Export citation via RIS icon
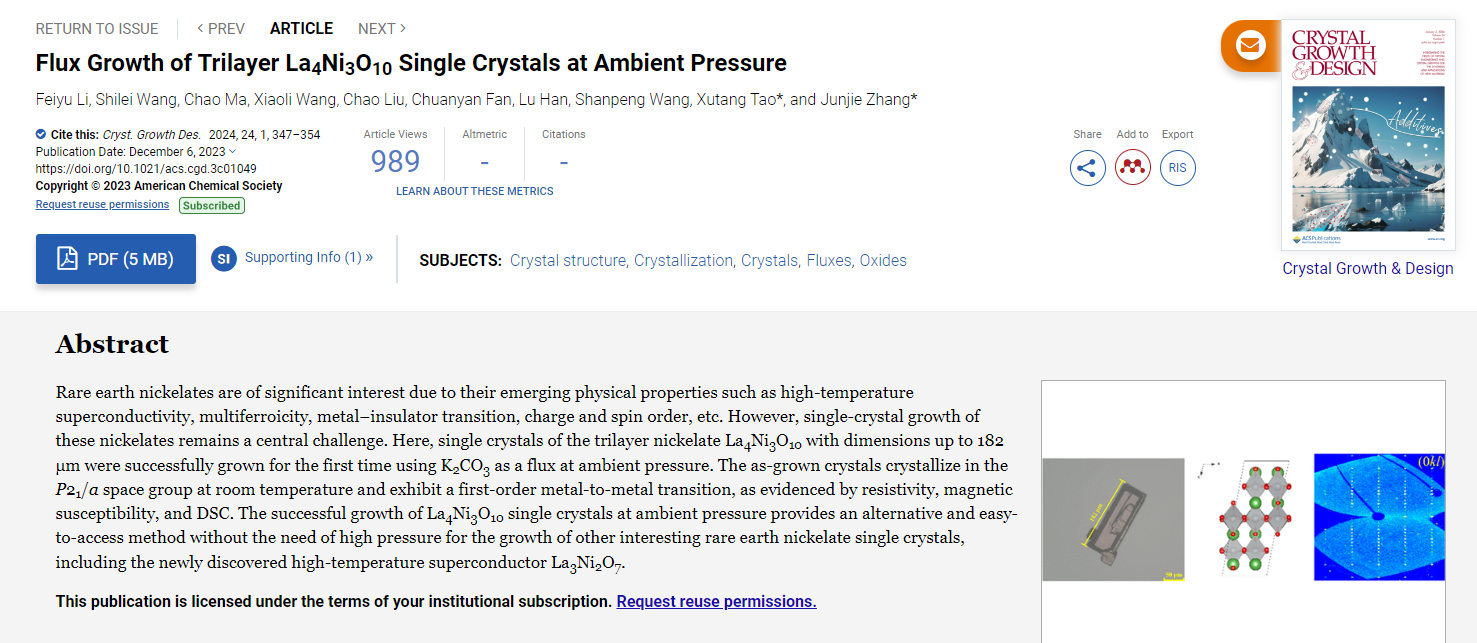 coord(1177,167)
